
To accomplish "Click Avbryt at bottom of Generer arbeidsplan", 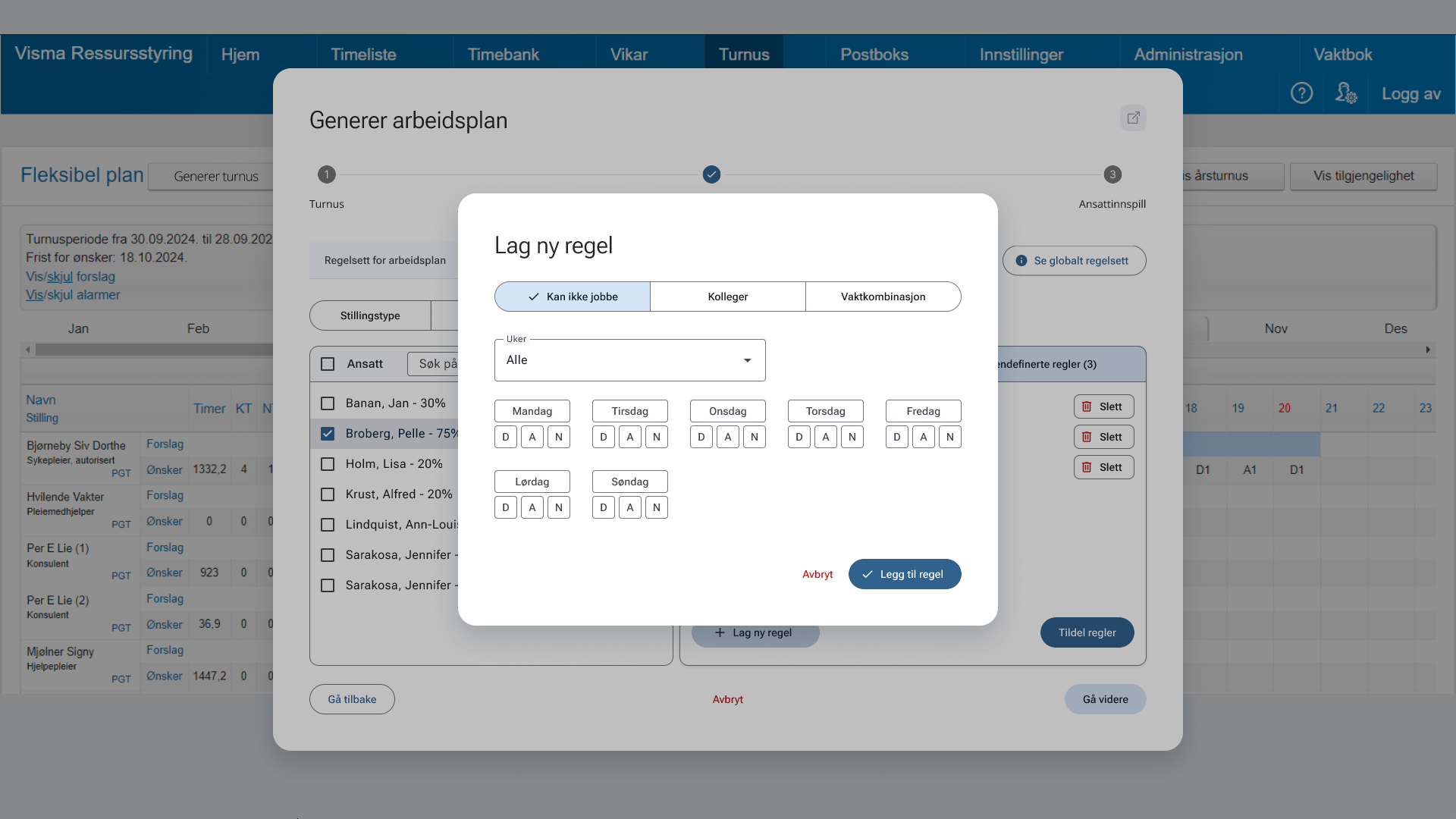I will coord(728,699).
